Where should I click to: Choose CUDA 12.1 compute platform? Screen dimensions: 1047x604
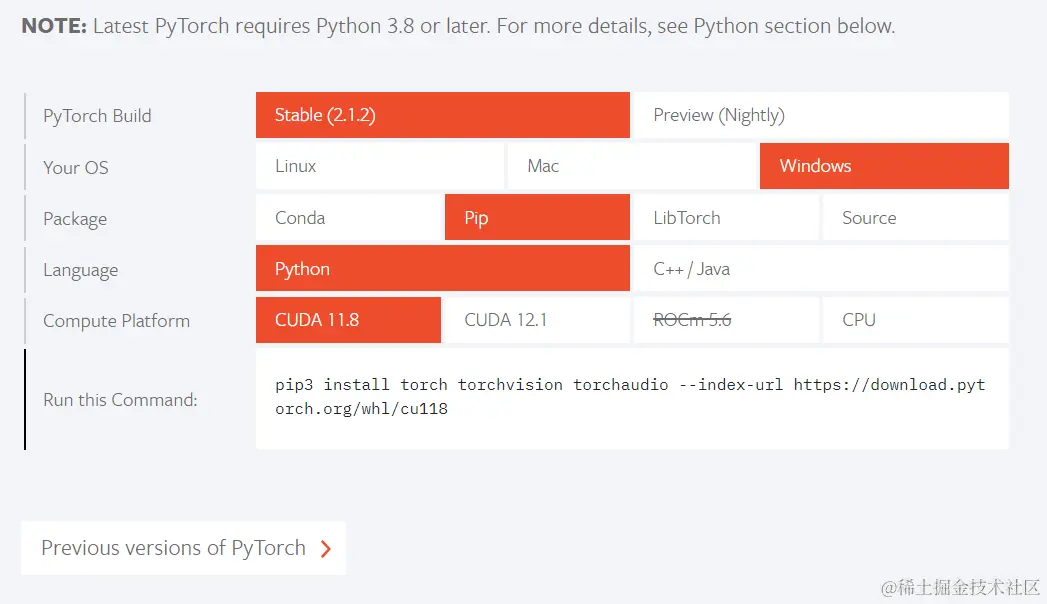tap(537, 320)
